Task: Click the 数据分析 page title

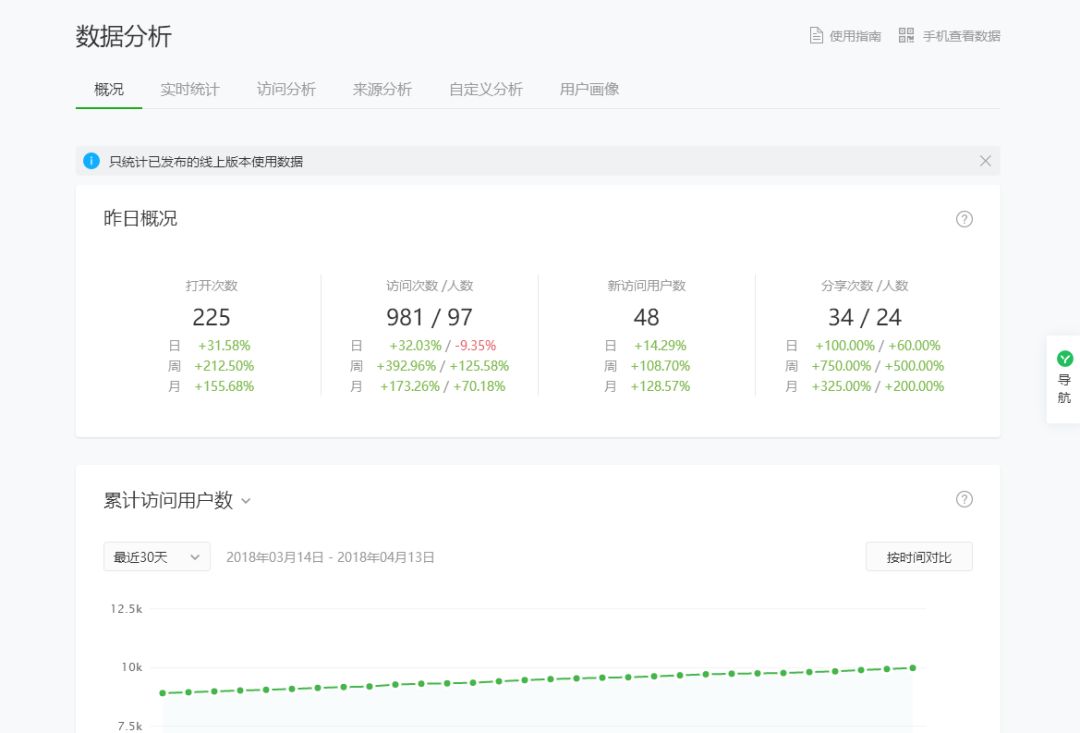Action: [122, 36]
